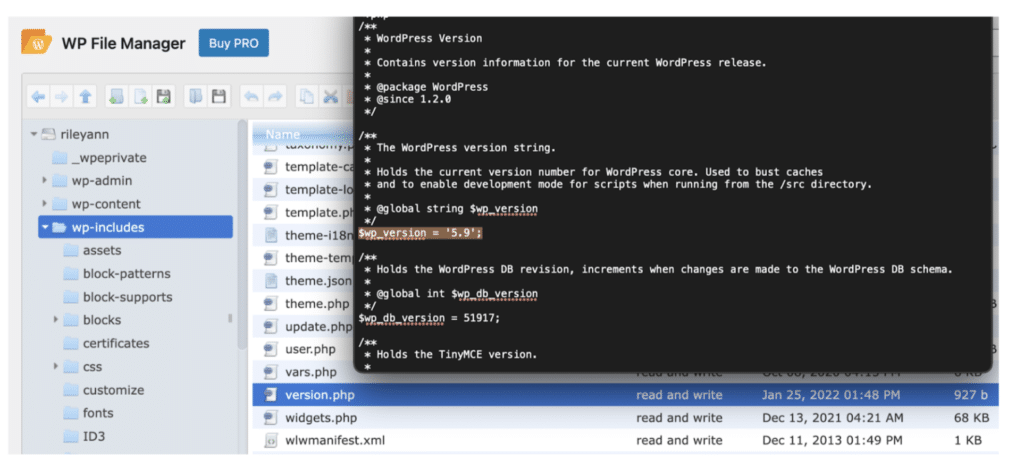The height and width of the screenshot is (461, 1024).
Task: Collapse the rileyann root tree arrow
Action: [33, 135]
